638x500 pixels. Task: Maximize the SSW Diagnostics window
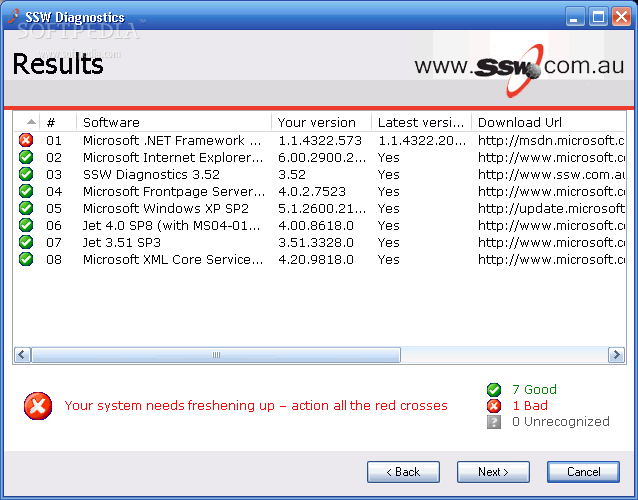tap(598, 17)
